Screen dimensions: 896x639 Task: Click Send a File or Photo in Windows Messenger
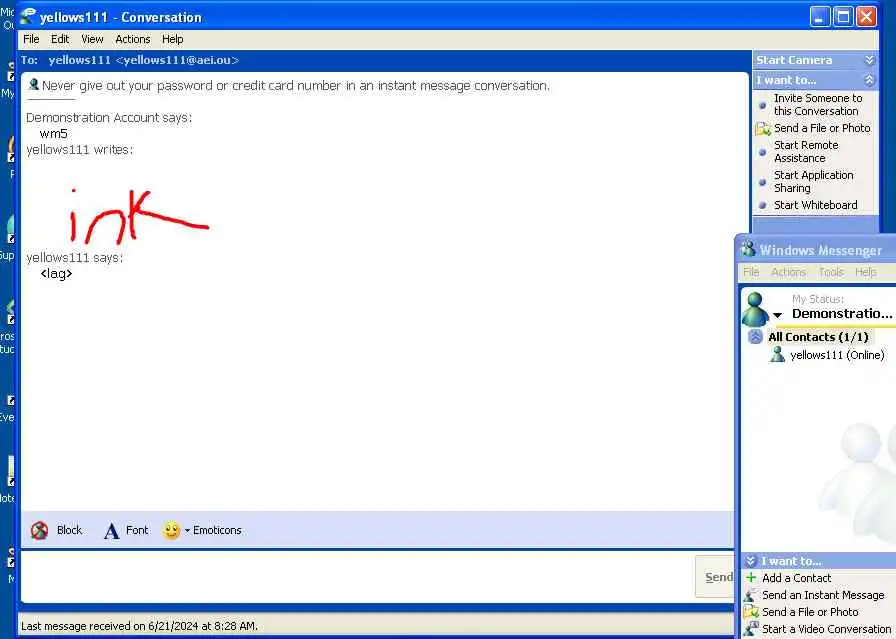(x=810, y=612)
